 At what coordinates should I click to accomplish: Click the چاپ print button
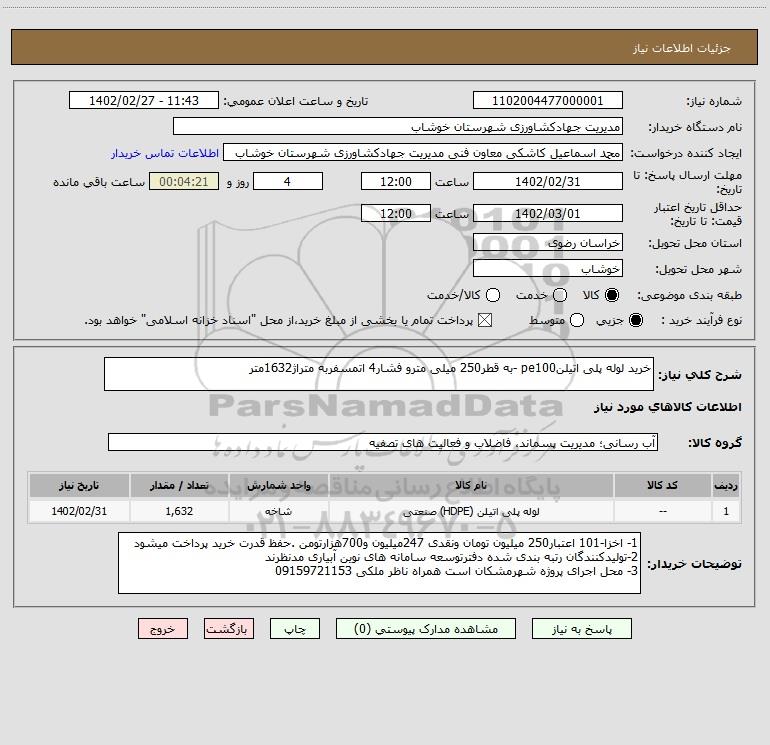click(295, 629)
